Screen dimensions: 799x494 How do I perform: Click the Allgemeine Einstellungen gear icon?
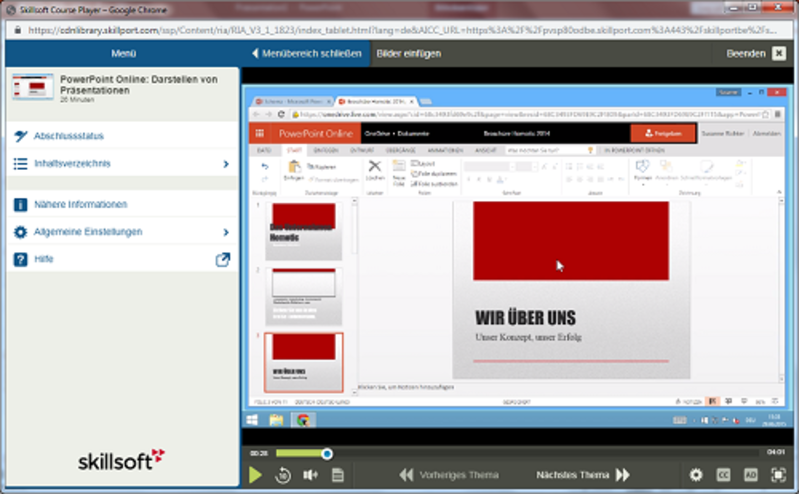(x=20, y=232)
